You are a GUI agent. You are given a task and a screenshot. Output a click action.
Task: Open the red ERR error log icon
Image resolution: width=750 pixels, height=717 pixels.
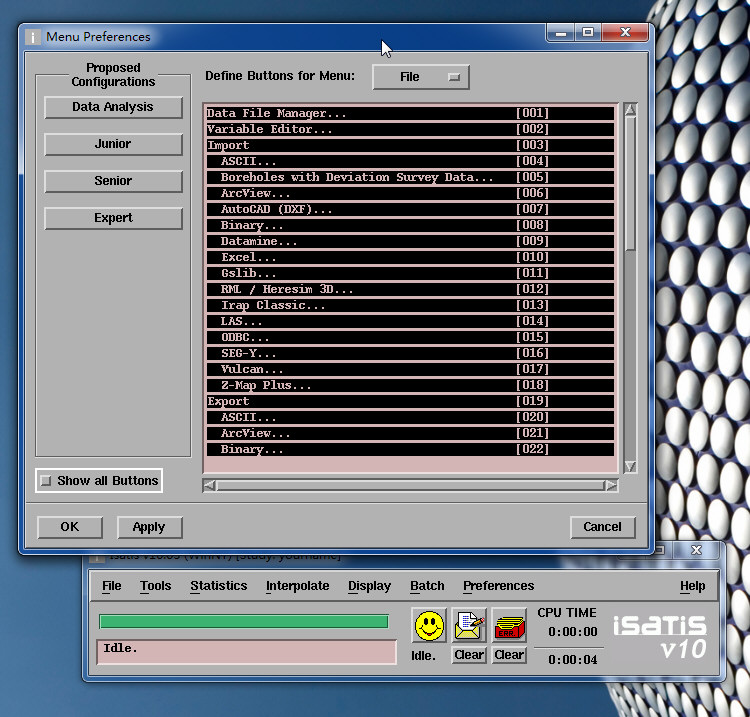pos(509,625)
